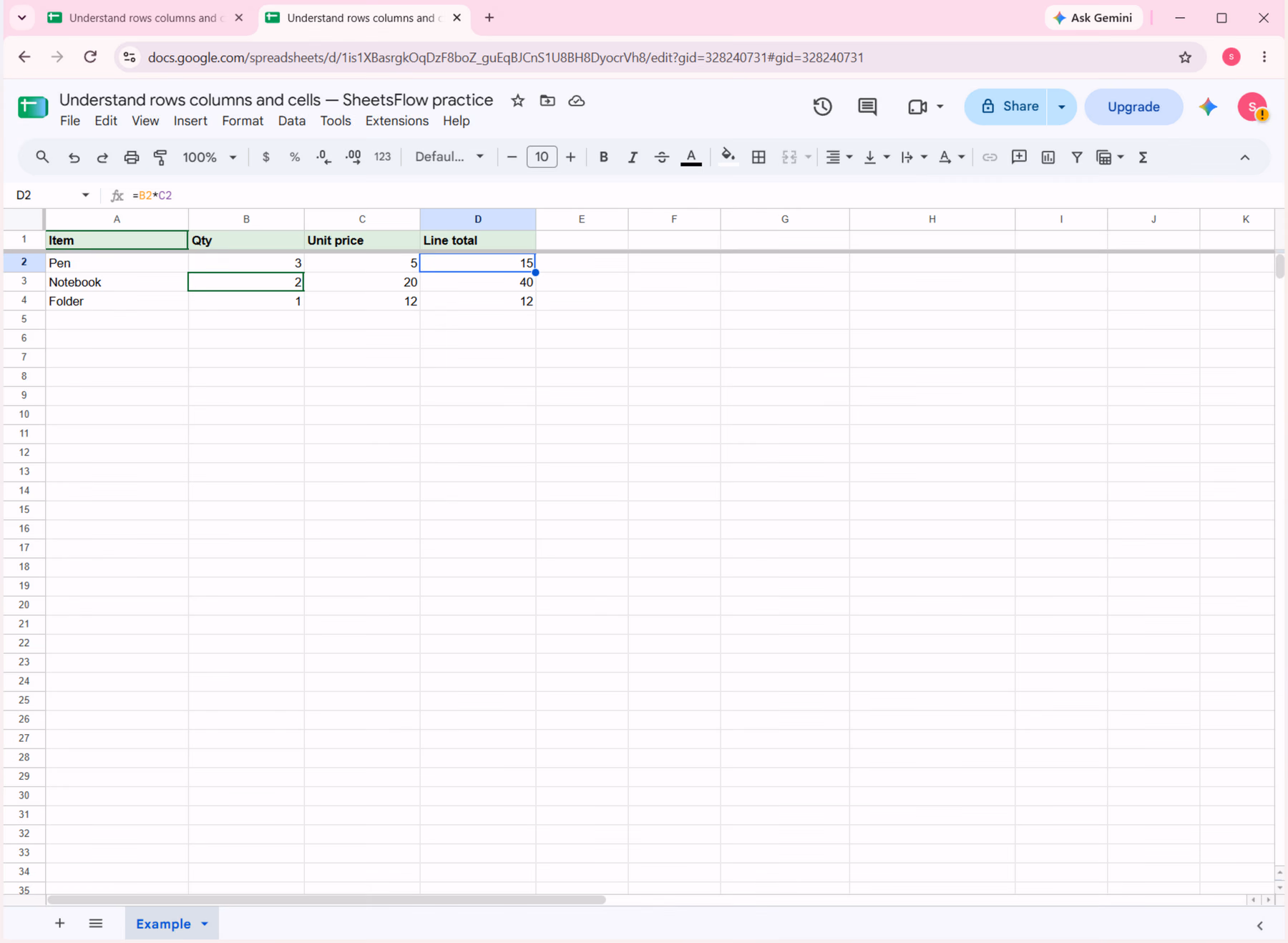Open the File menu

point(70,121)
